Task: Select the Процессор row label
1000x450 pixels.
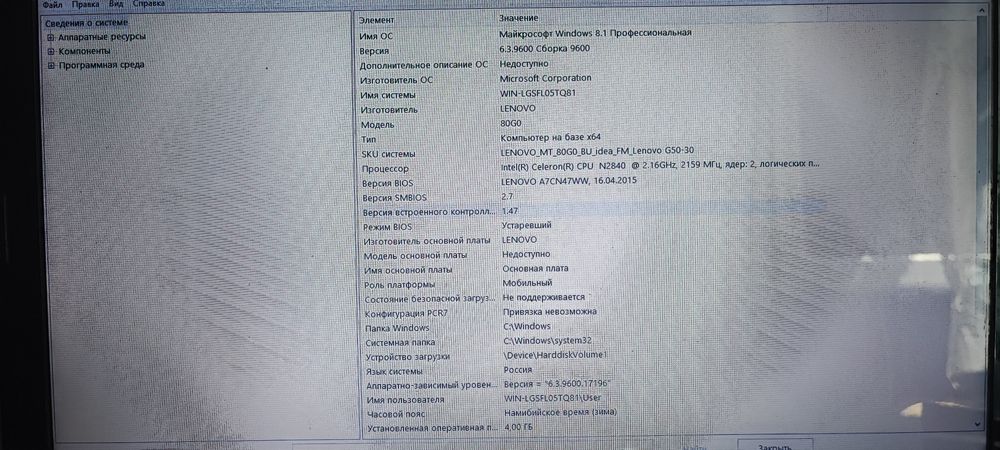Action: 385,169
